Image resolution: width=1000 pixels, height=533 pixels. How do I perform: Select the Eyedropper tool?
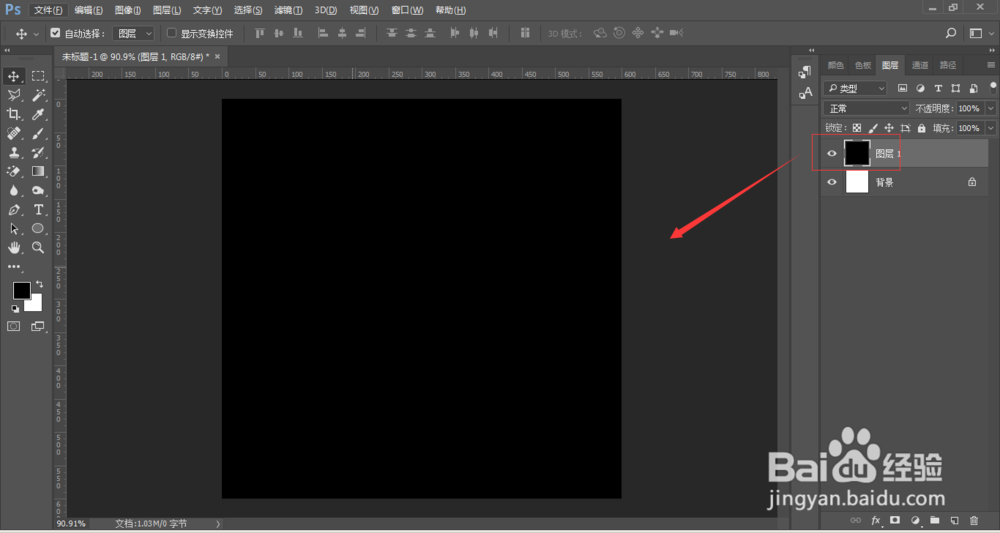(38, 115)
